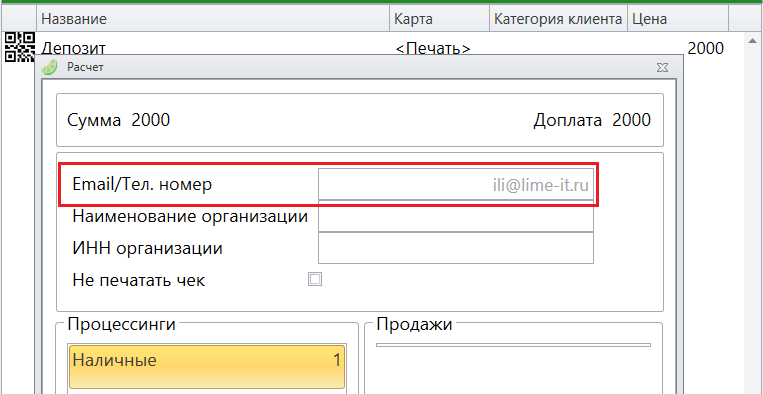Focus the Email/Тел. номер input field
This screenshot has height=394, width=763.
455,185
